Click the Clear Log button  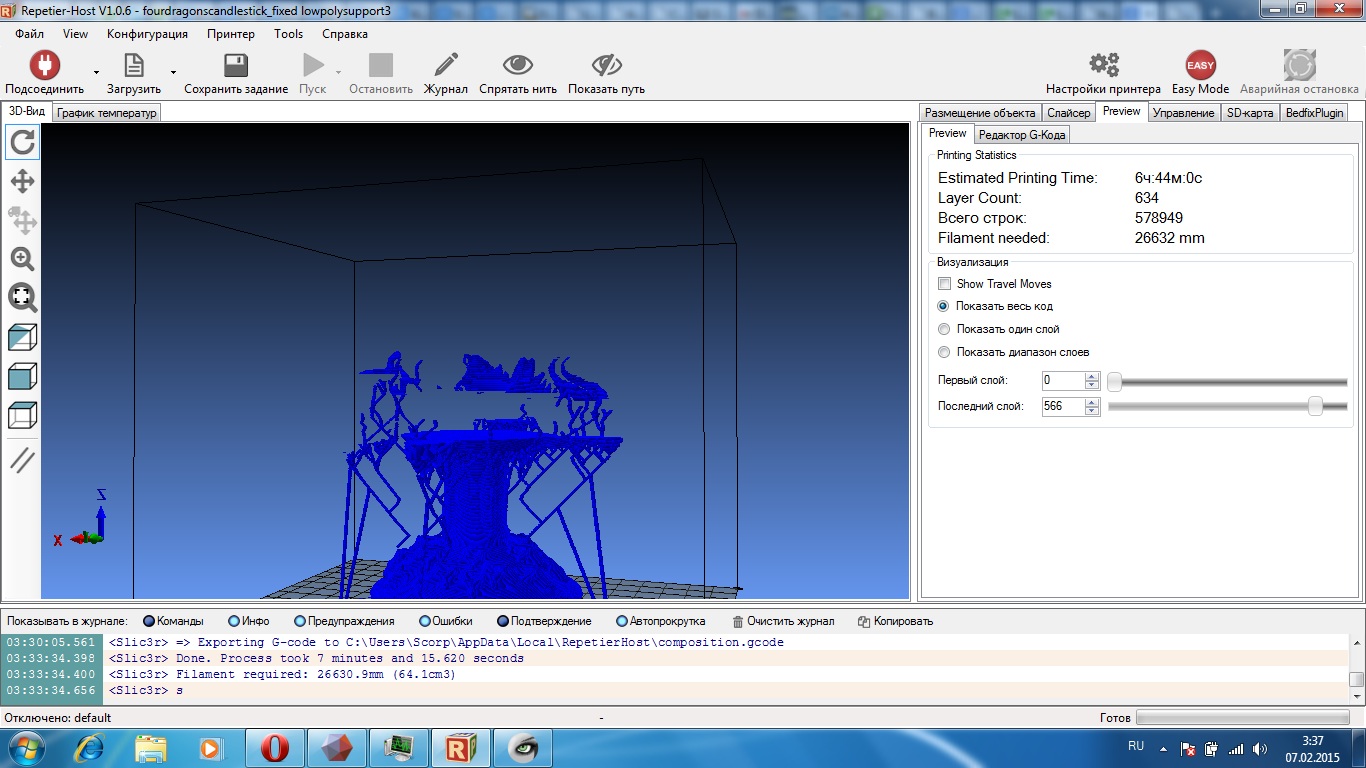click(x=783, y=621)
